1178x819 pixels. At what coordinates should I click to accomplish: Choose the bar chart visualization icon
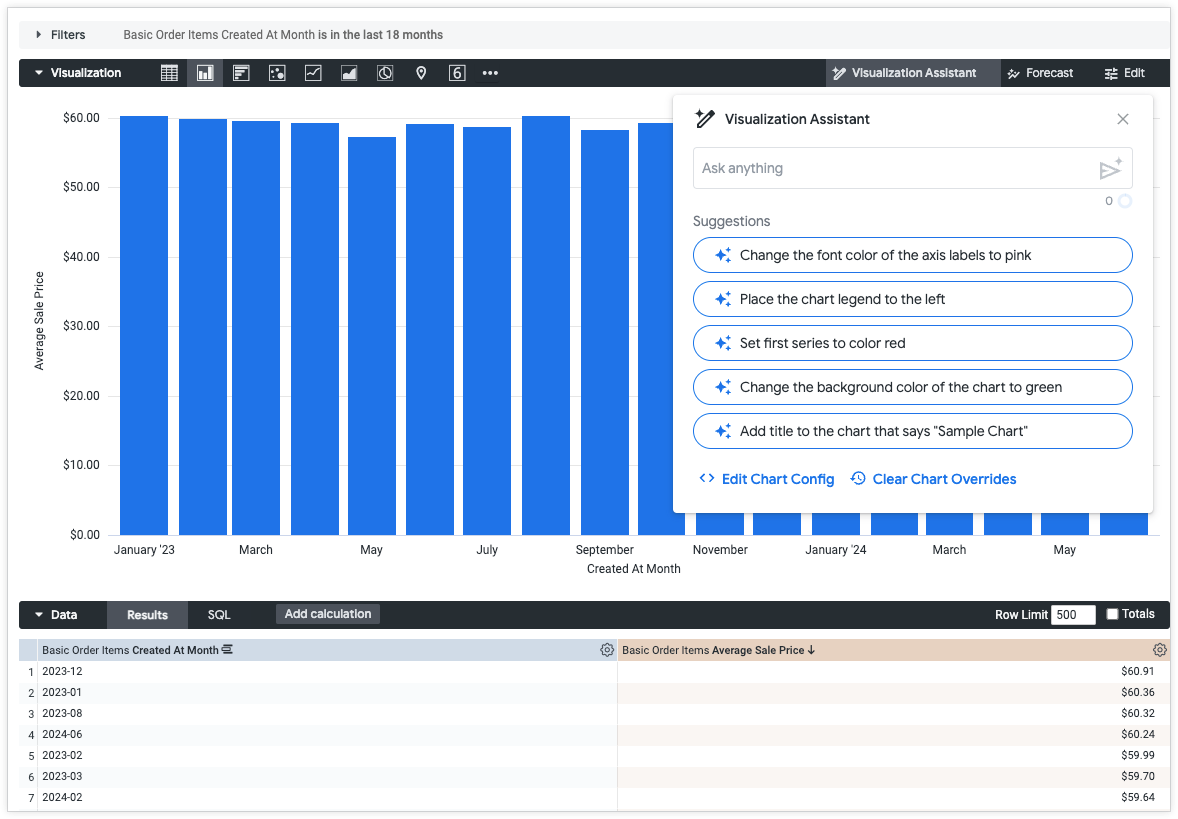pos(241,73)
